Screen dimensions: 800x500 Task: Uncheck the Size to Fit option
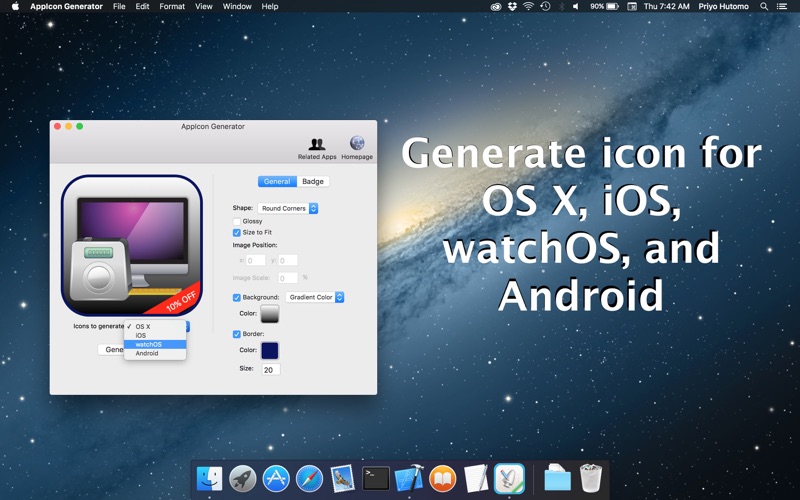(237, 233)
